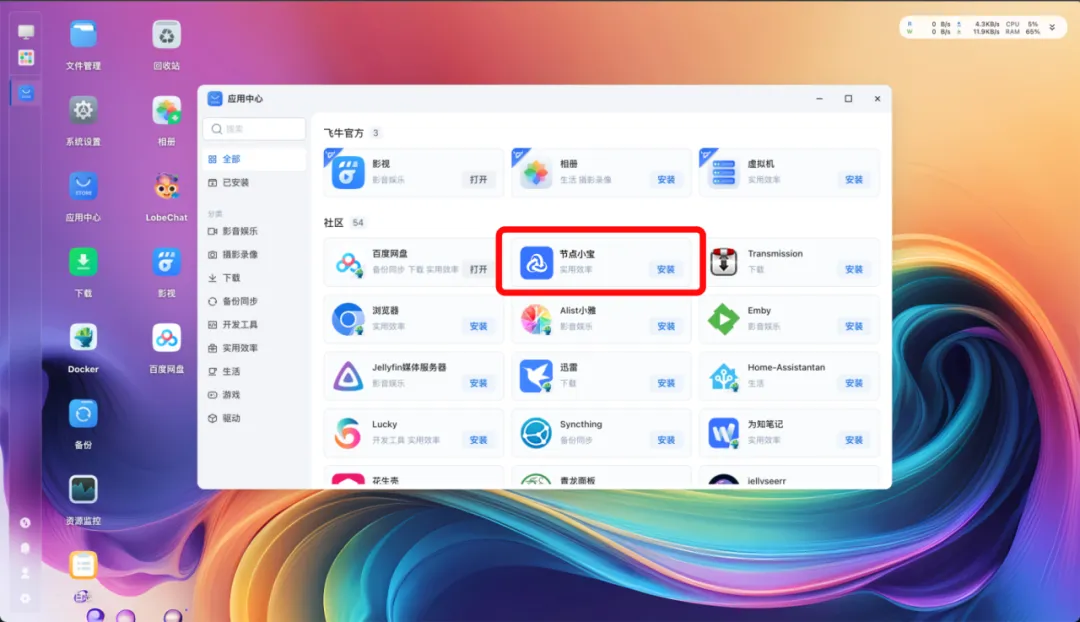Install the Syncthing app
The width and height of the screenshot is (1080, 622).
[x=666, y=440]
